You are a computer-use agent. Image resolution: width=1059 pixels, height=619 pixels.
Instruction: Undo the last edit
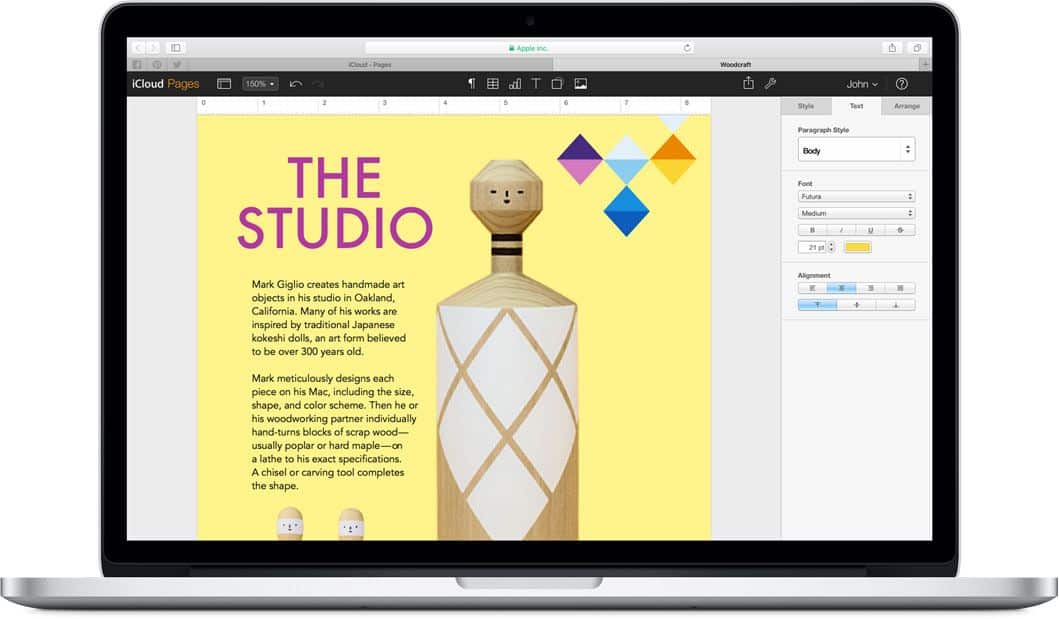tap(295, 84)
